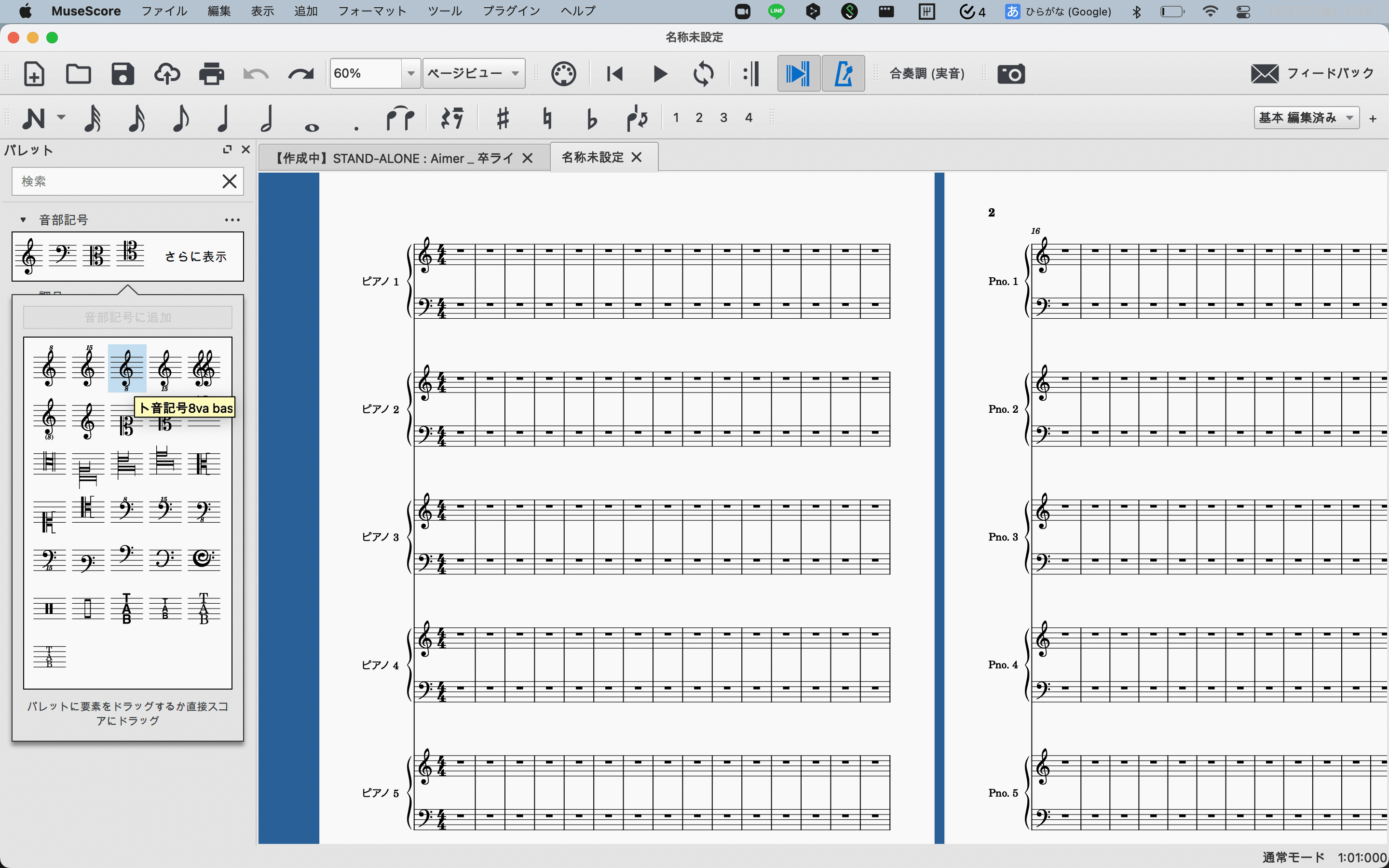
Task: Redo the last action
Action: click(x=301, y=74)
